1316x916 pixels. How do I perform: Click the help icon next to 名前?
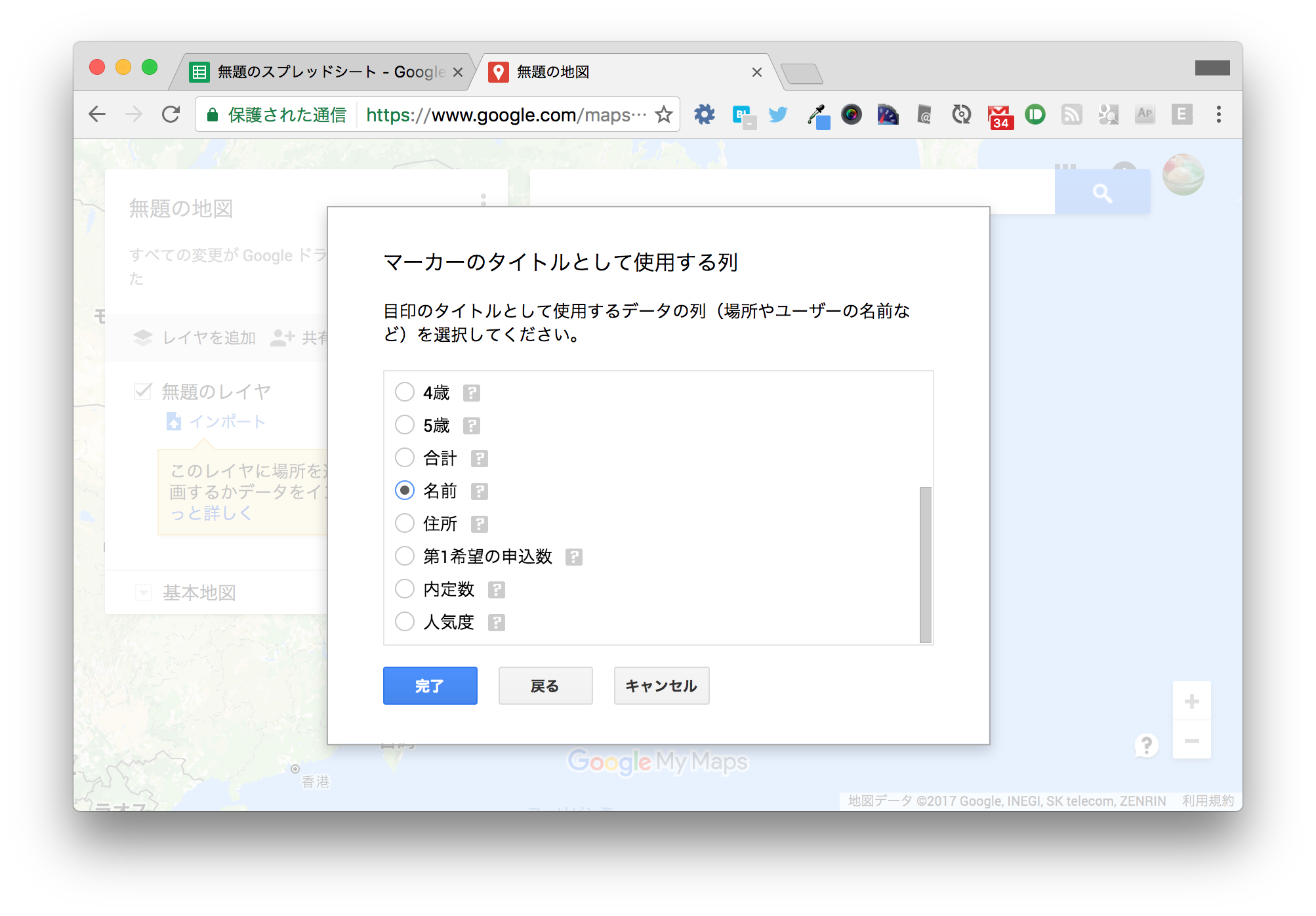(480, 491)
